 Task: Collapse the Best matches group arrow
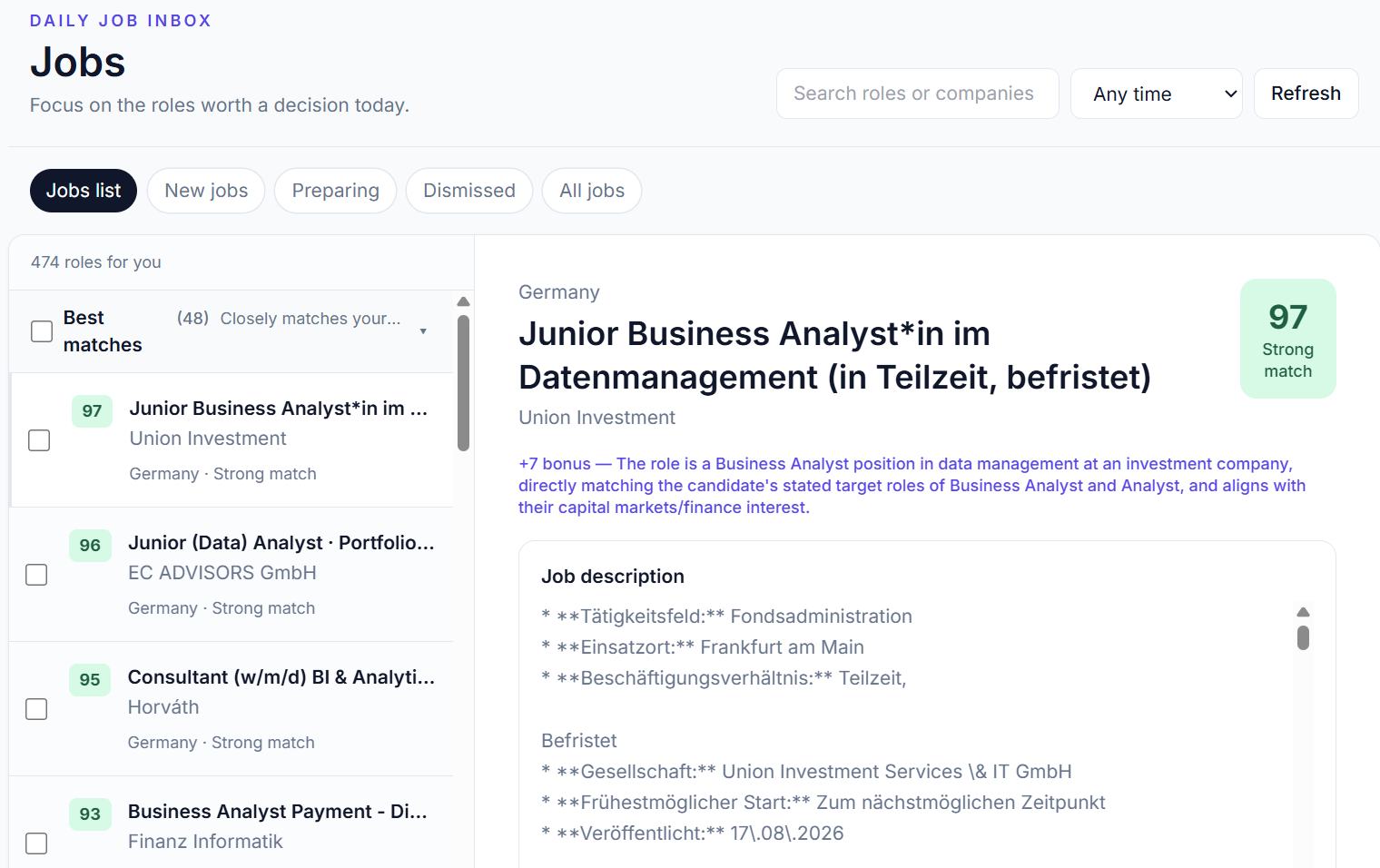[423, 331]
